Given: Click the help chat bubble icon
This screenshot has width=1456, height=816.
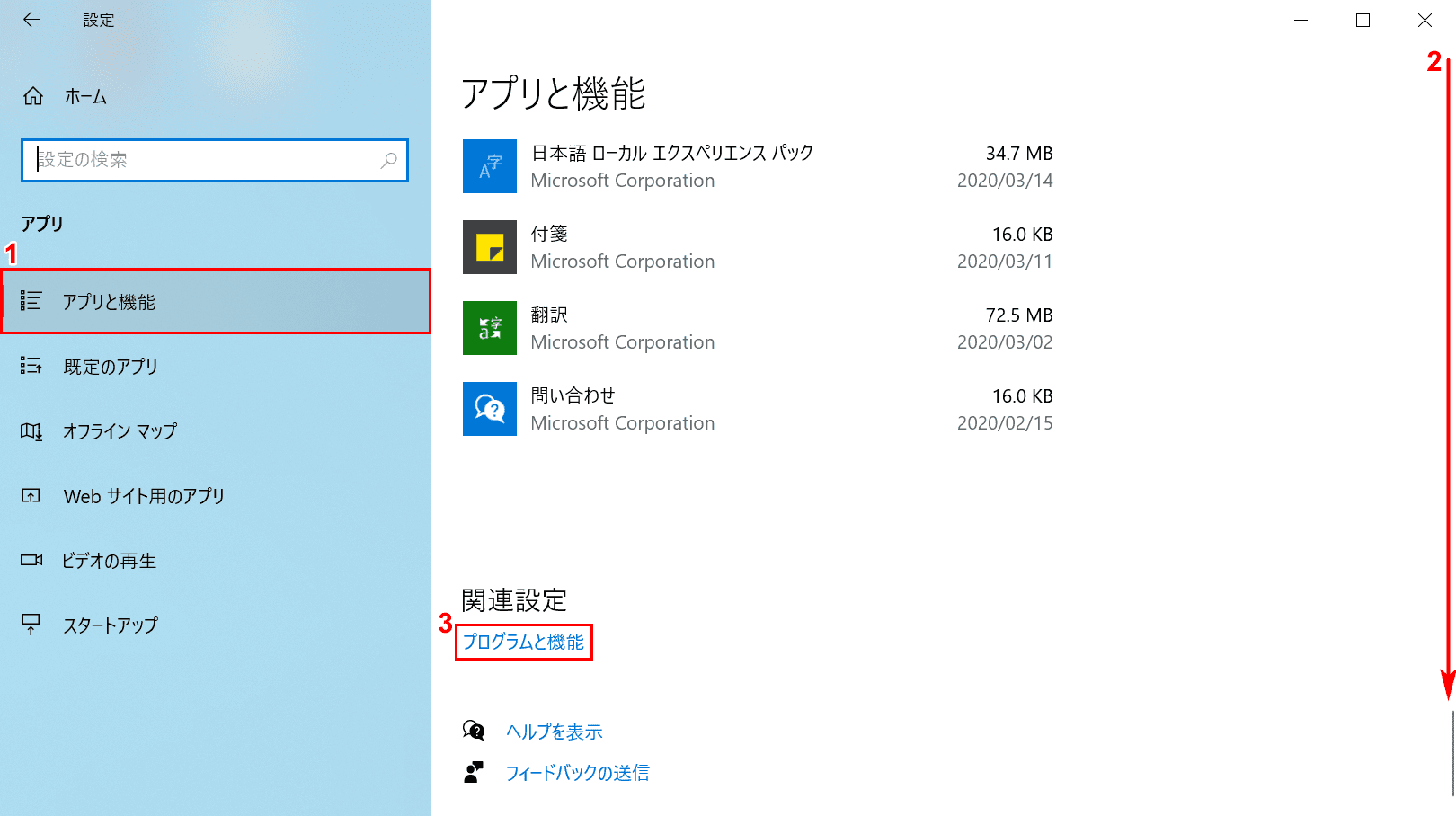Looking at the screenshot, I should tap(474, 731).
